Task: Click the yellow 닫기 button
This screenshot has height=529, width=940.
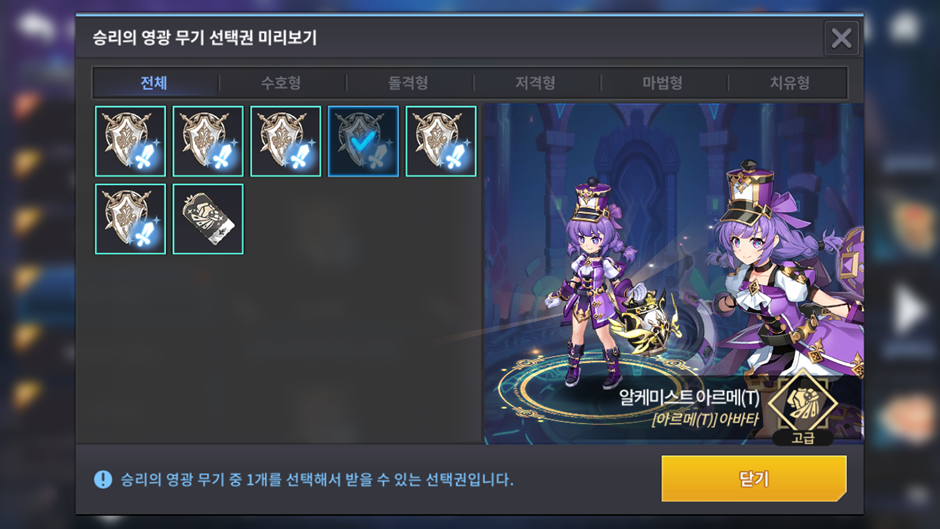Action: pos(754,478)
